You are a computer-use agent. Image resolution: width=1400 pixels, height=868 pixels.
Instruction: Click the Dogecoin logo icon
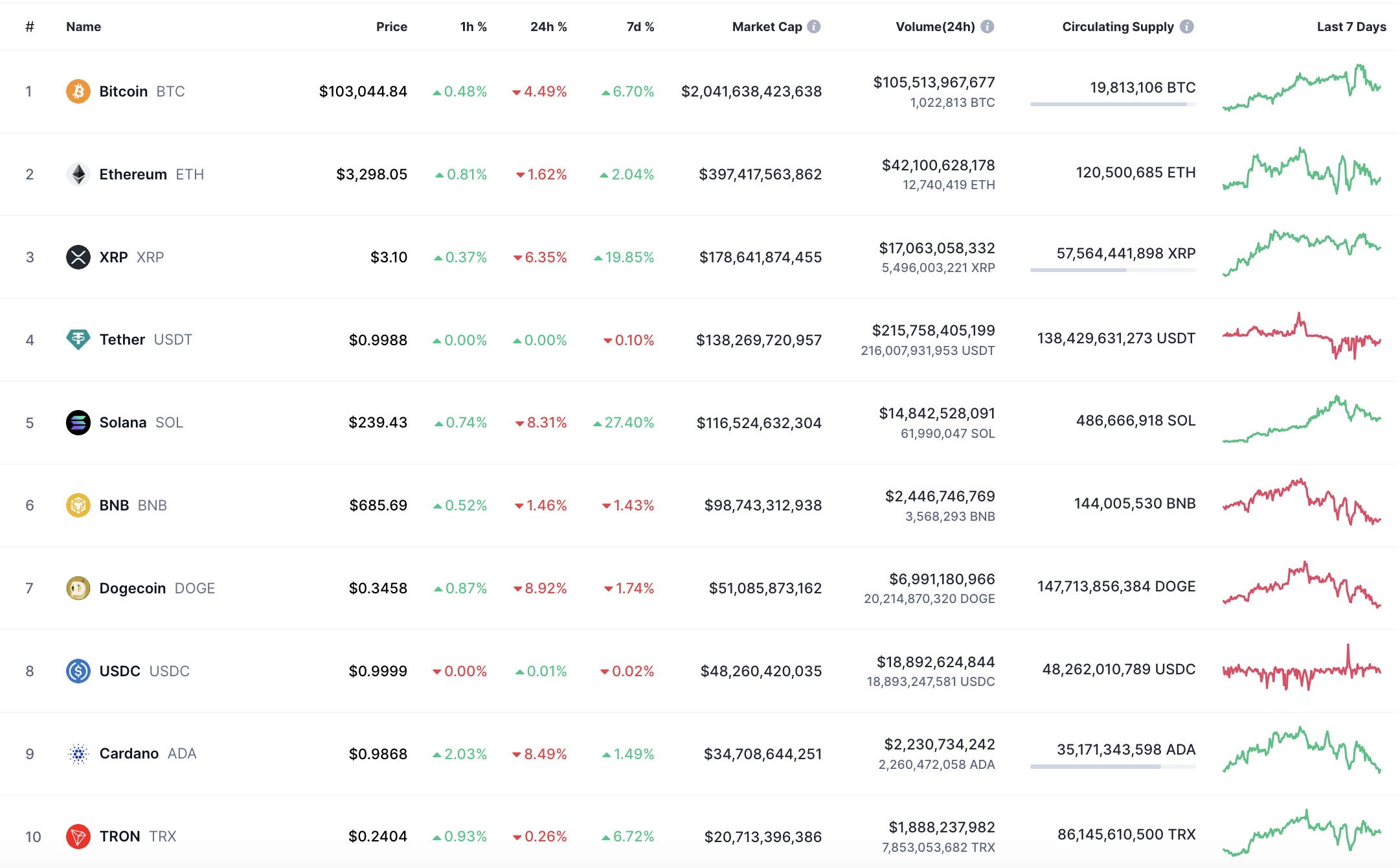click(78, 588)
